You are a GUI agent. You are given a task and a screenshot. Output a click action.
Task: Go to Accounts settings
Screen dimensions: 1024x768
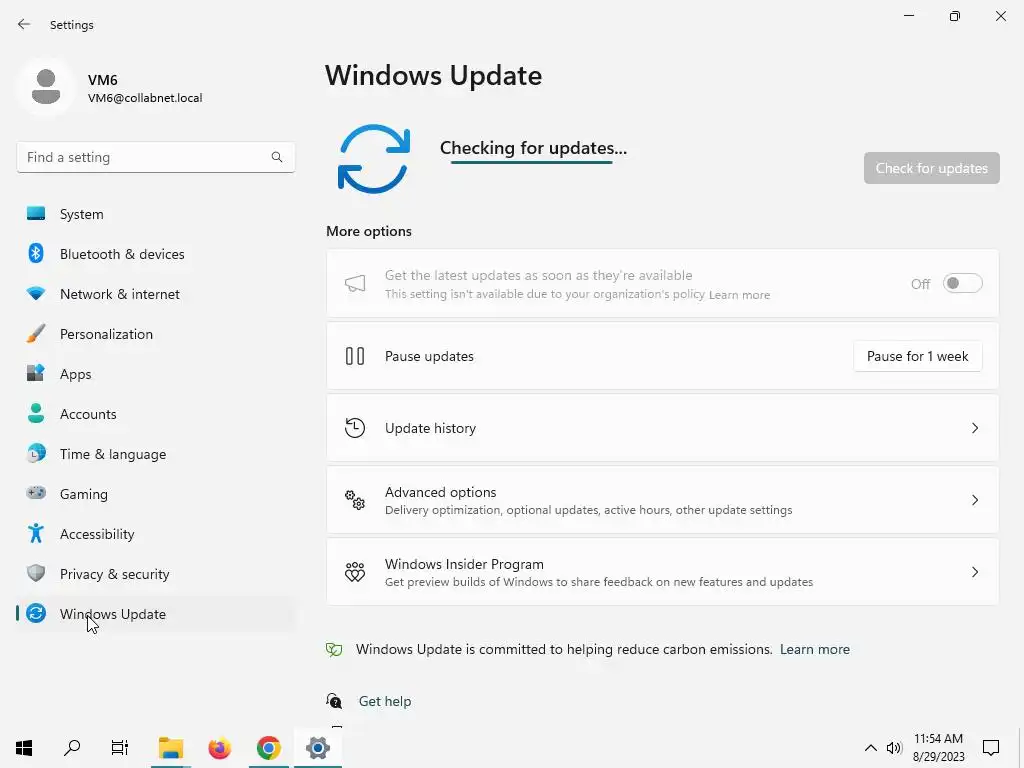coord(155,414)
